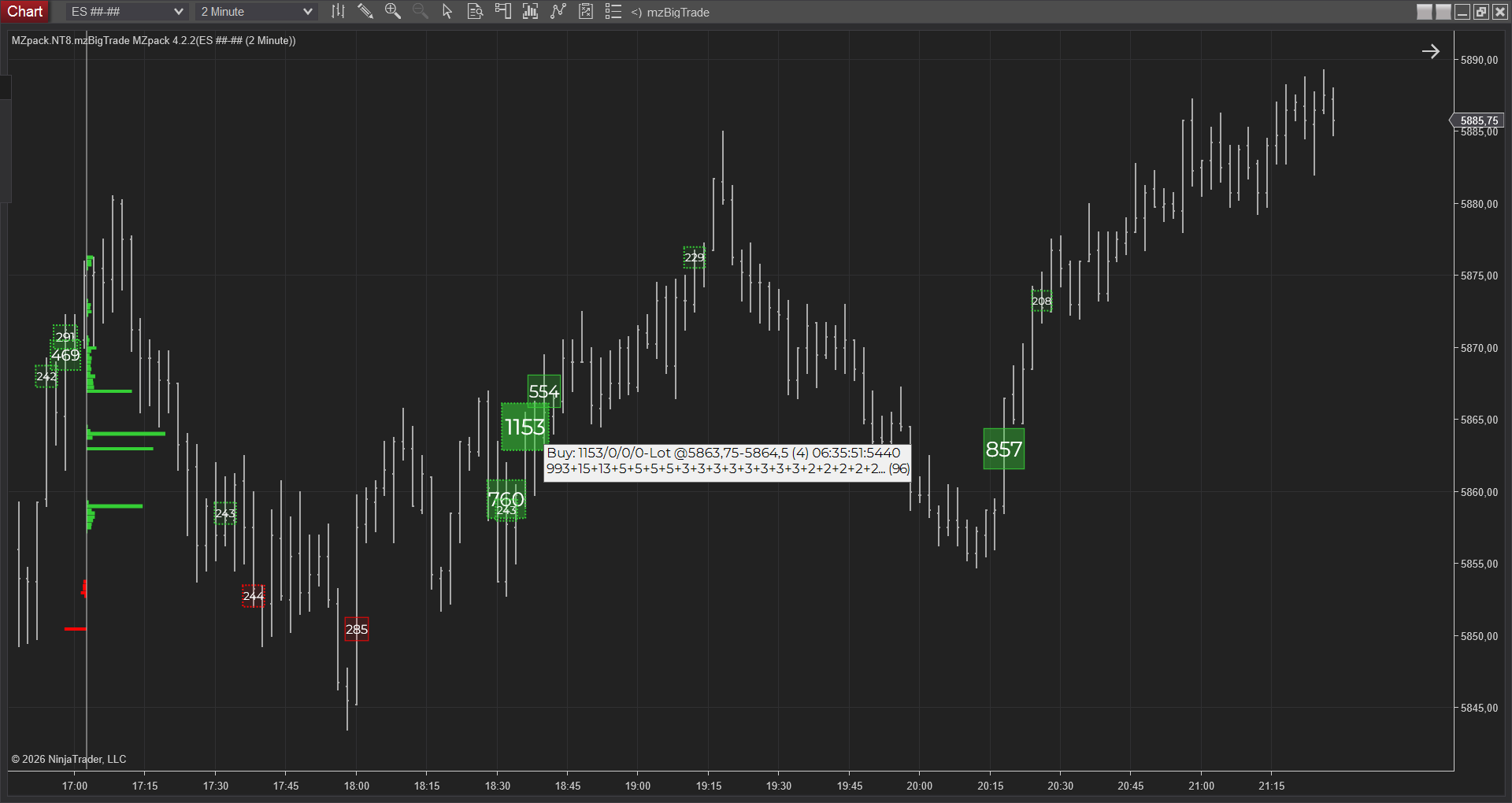Click the 5845,00 price axis label
Viewport: 1512px width, 803px height.
point(1479,708)
